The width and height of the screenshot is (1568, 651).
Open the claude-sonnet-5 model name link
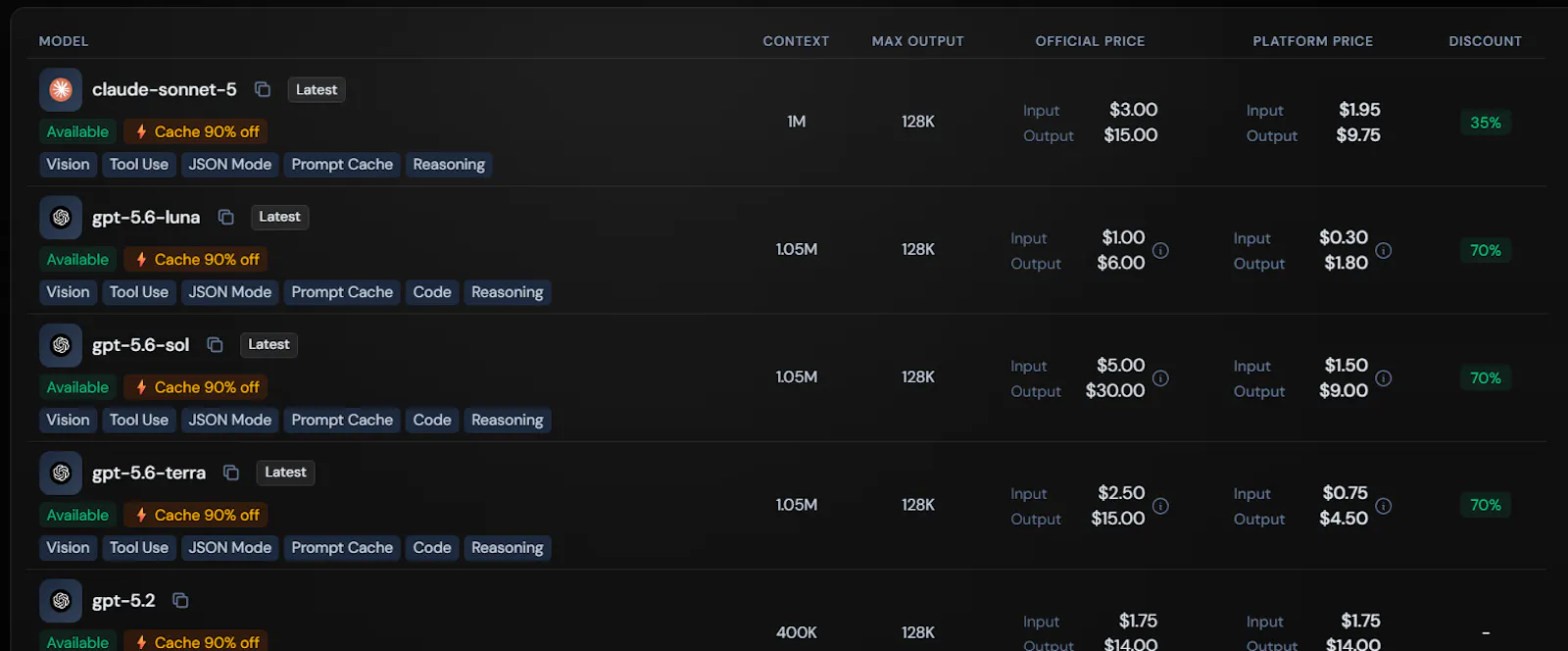pyautogui.click(x=165, y=89)
